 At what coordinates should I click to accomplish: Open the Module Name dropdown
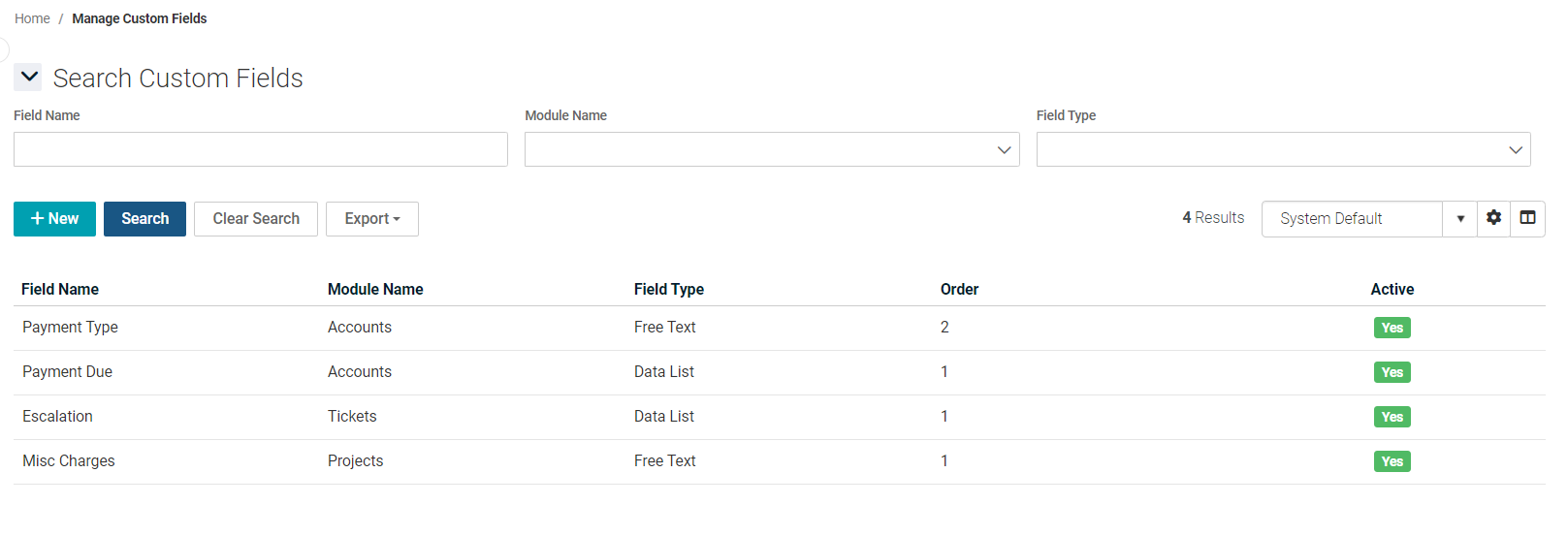click(x=771, y=149)
